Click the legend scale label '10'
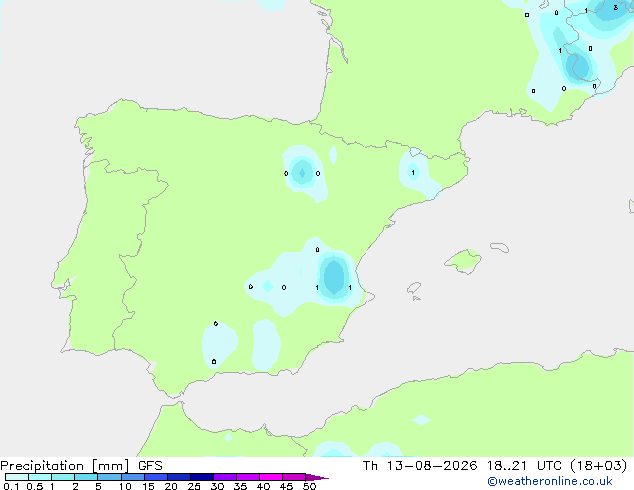Screen dimensions: 634x490 coord(125,486)
